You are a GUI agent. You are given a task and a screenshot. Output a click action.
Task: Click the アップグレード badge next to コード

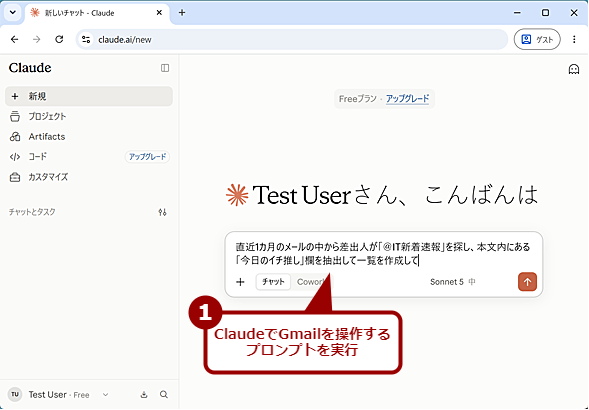click(x=147, y=157)
